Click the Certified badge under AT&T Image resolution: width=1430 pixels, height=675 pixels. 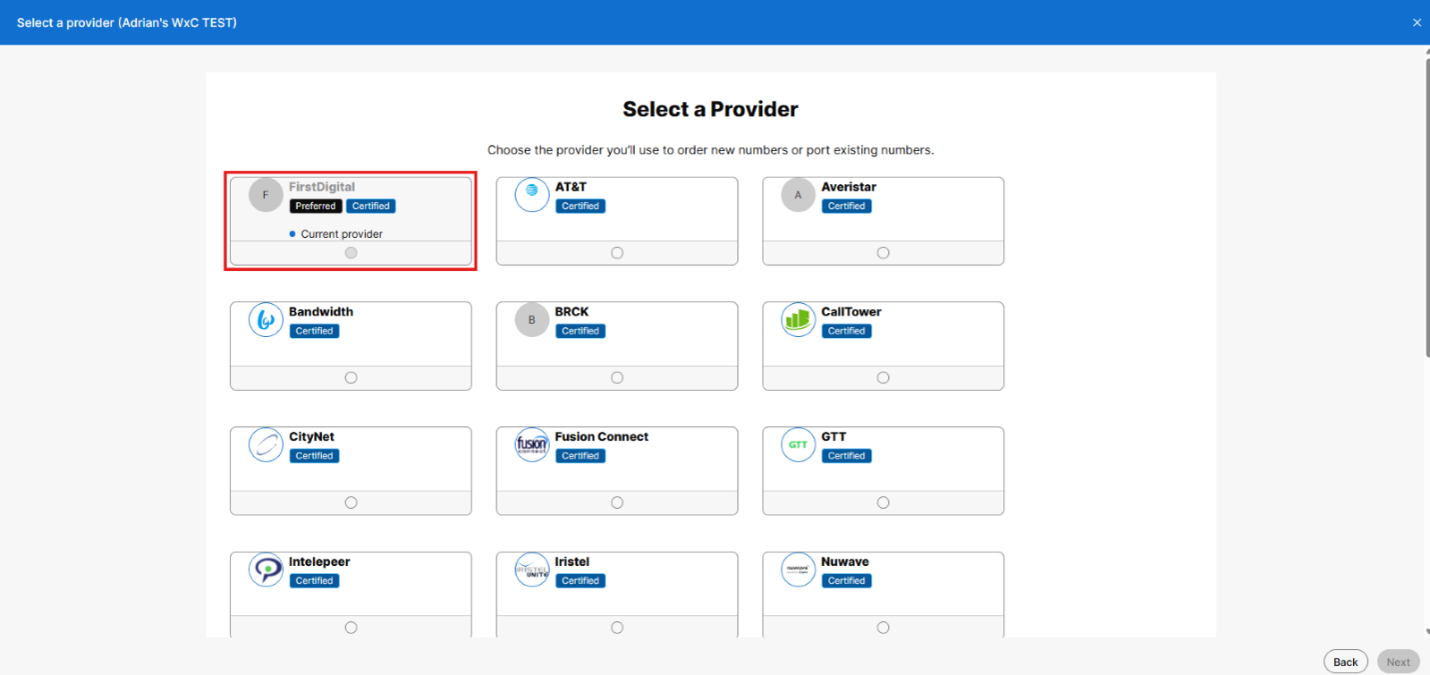[580, 206]
